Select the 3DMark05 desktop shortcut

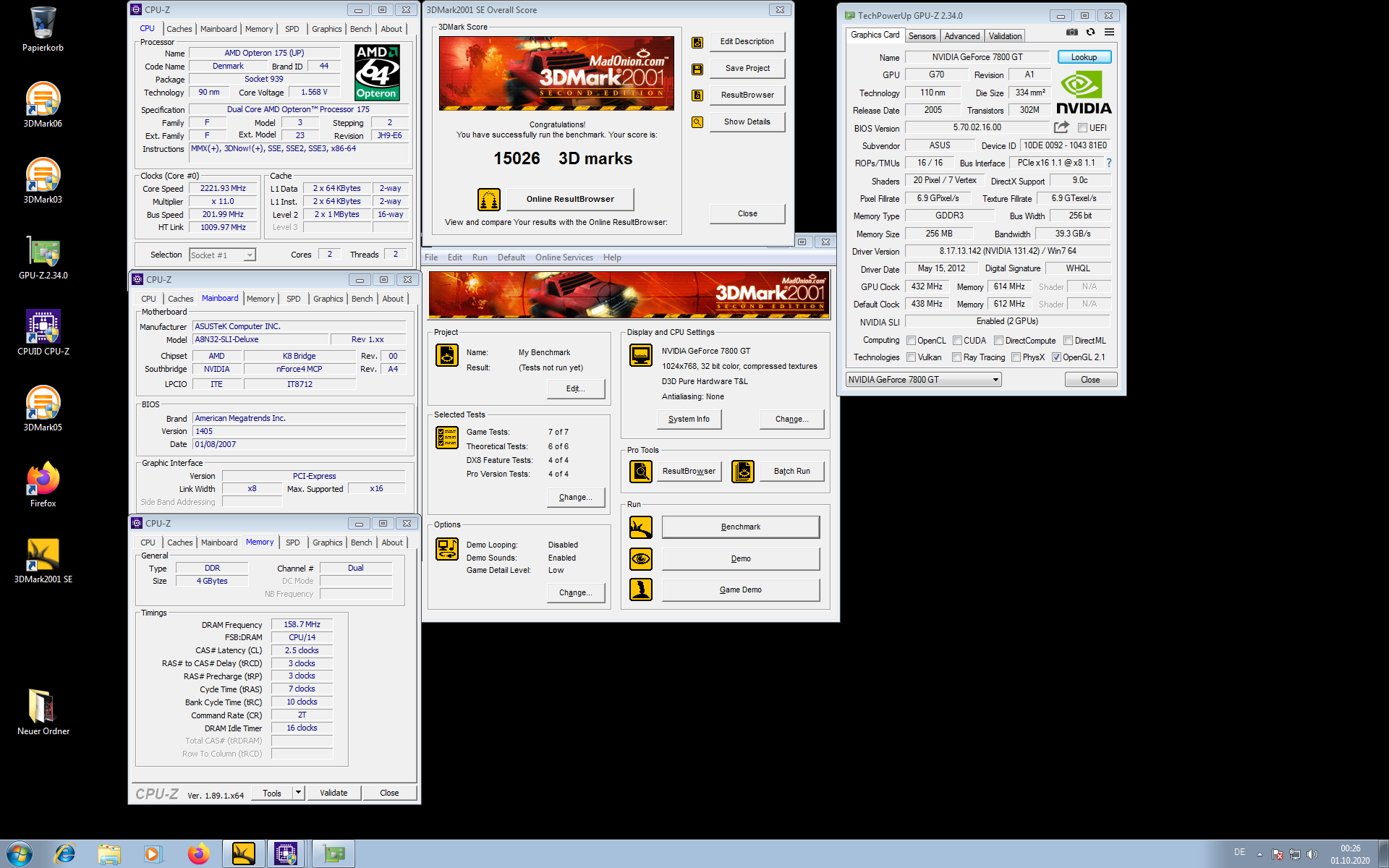[x=43, y=409]
